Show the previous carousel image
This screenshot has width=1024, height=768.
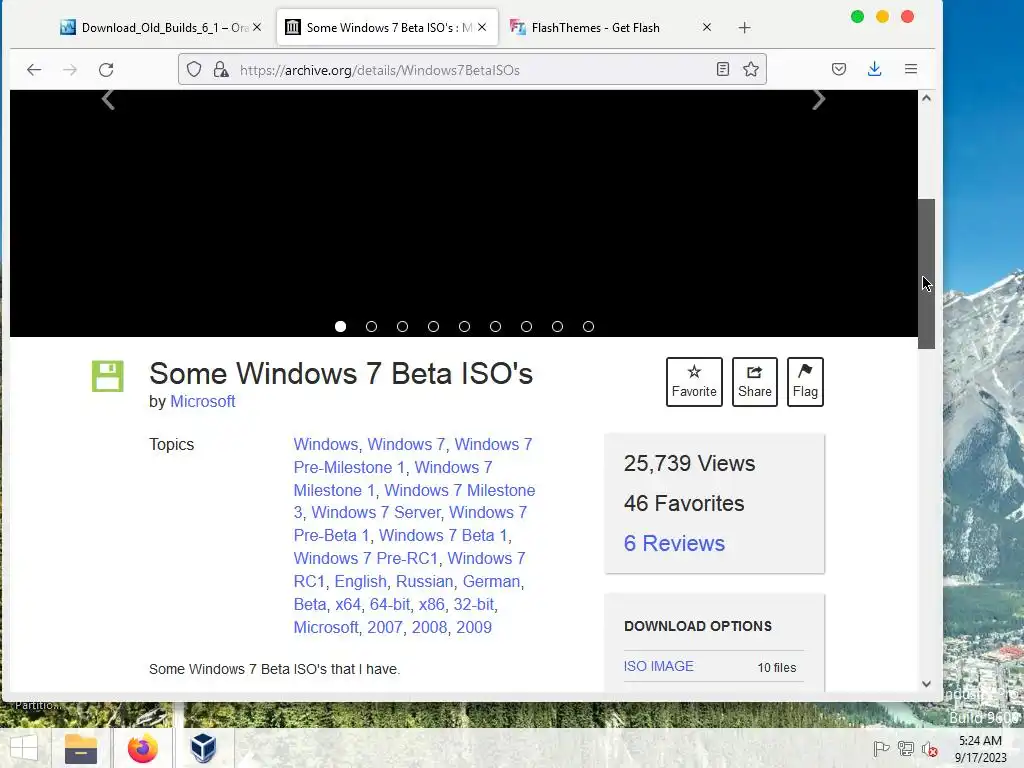click(108, 99)
